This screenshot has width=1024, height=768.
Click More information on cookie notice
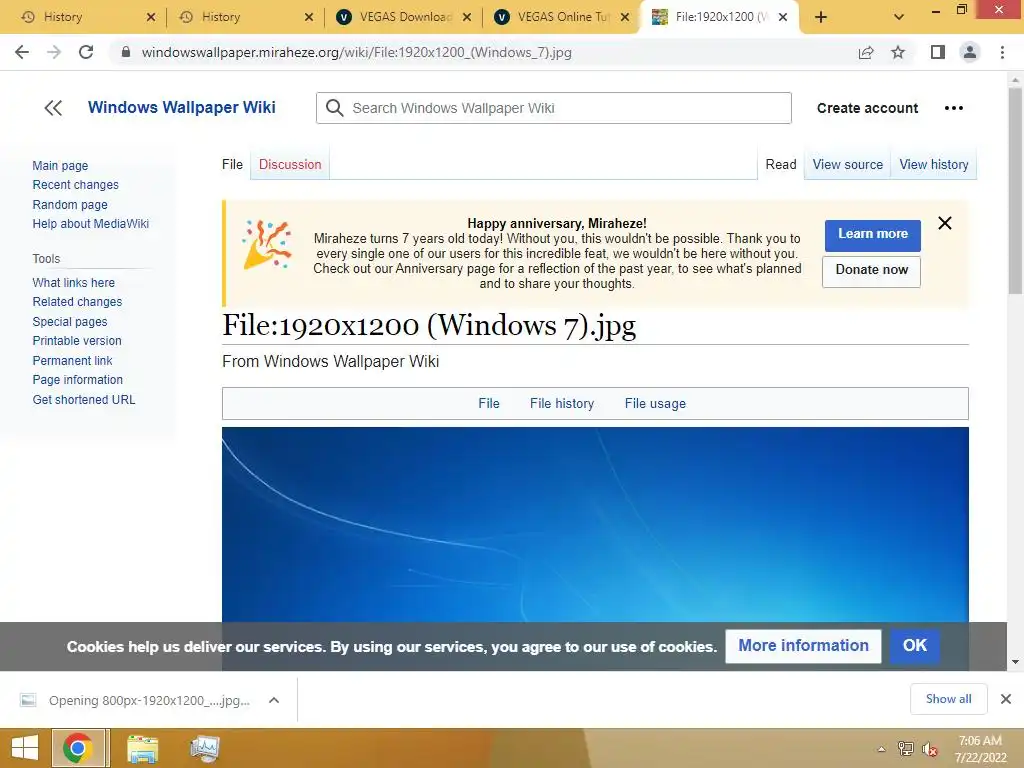pyautogui.click(x=803, y=646)
